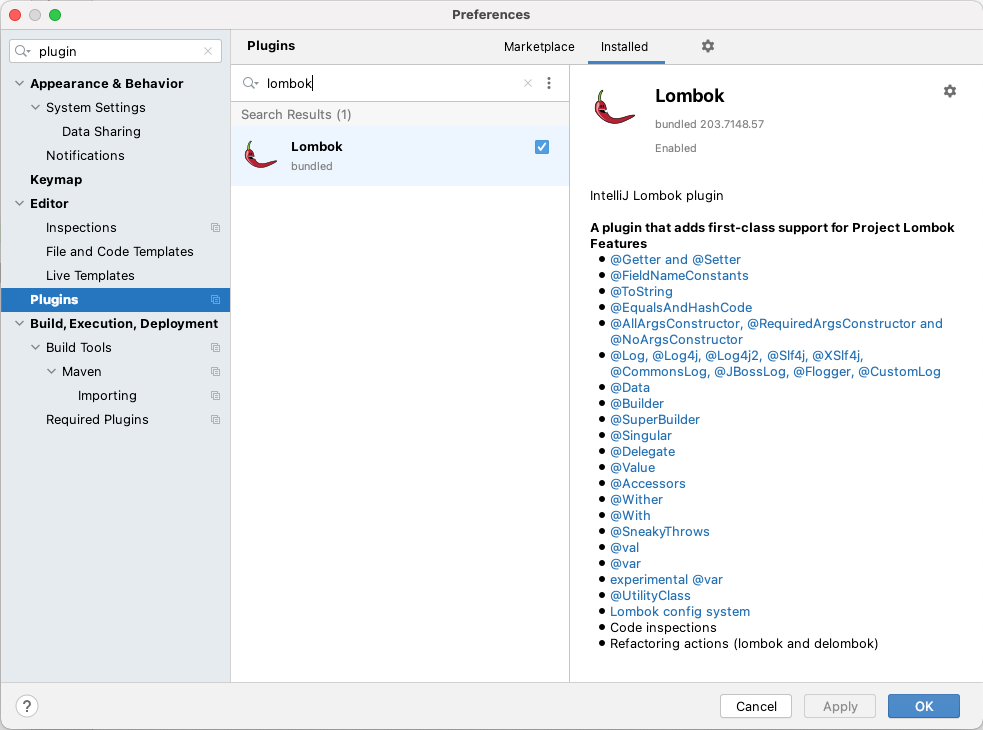Screen dimensions: 983x730
Task: Click the project-level icon next to Required Plugins
Action: pyautogui.click(x=216, y=420)
